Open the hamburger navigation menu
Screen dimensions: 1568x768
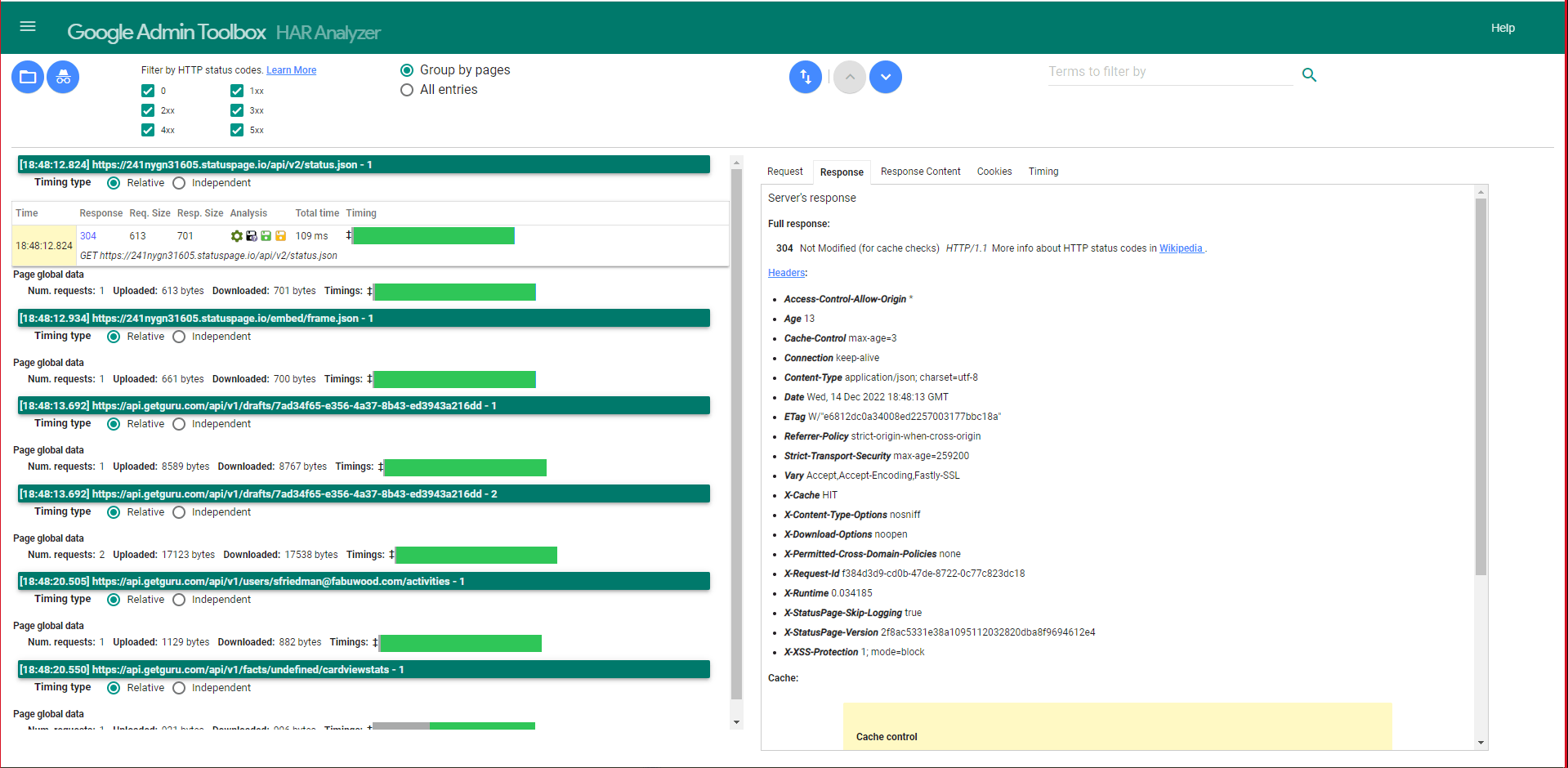tap(28, 26)
